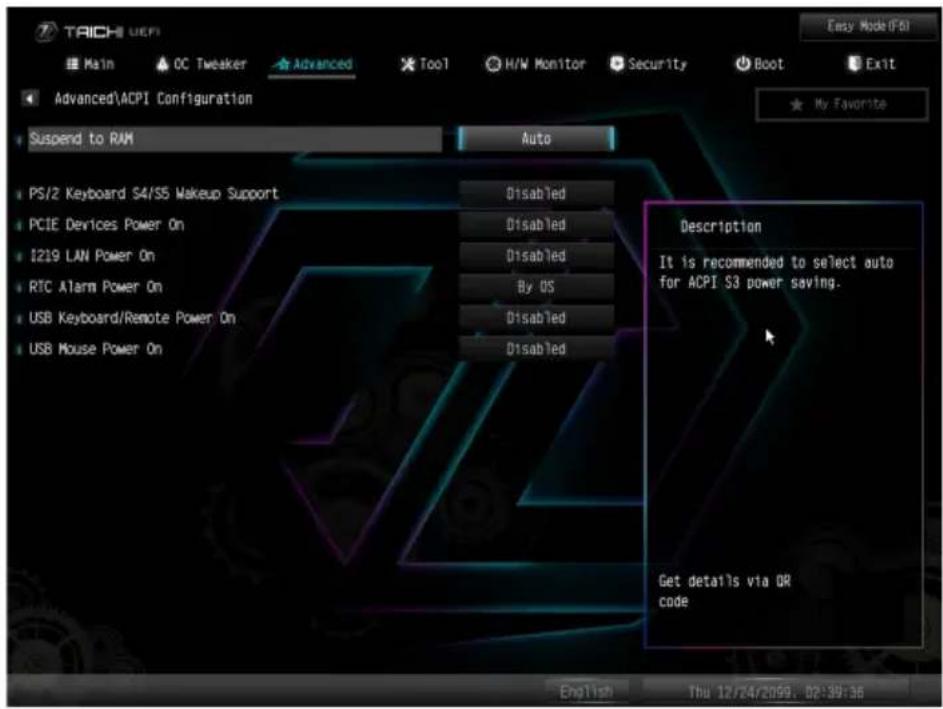Go to H/W Monitor tab
The image size is (943, 709).
[535, 64]
